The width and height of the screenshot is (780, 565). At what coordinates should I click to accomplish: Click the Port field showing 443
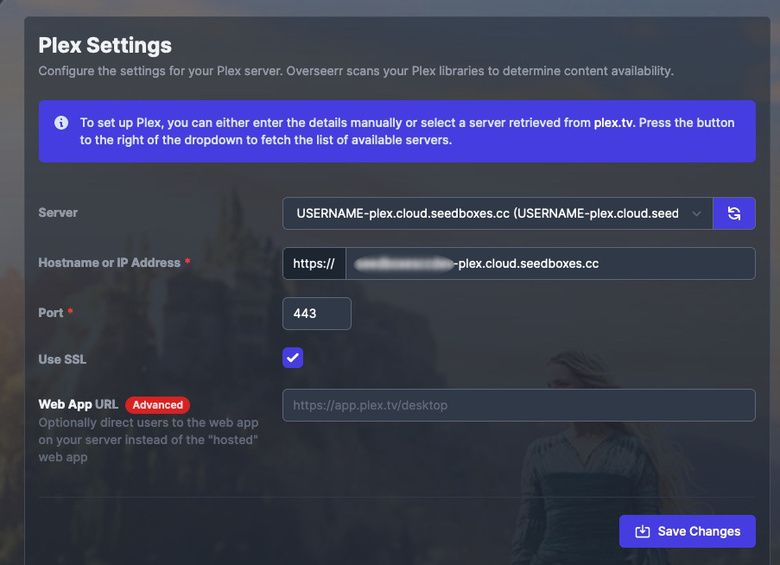[317, 313]
